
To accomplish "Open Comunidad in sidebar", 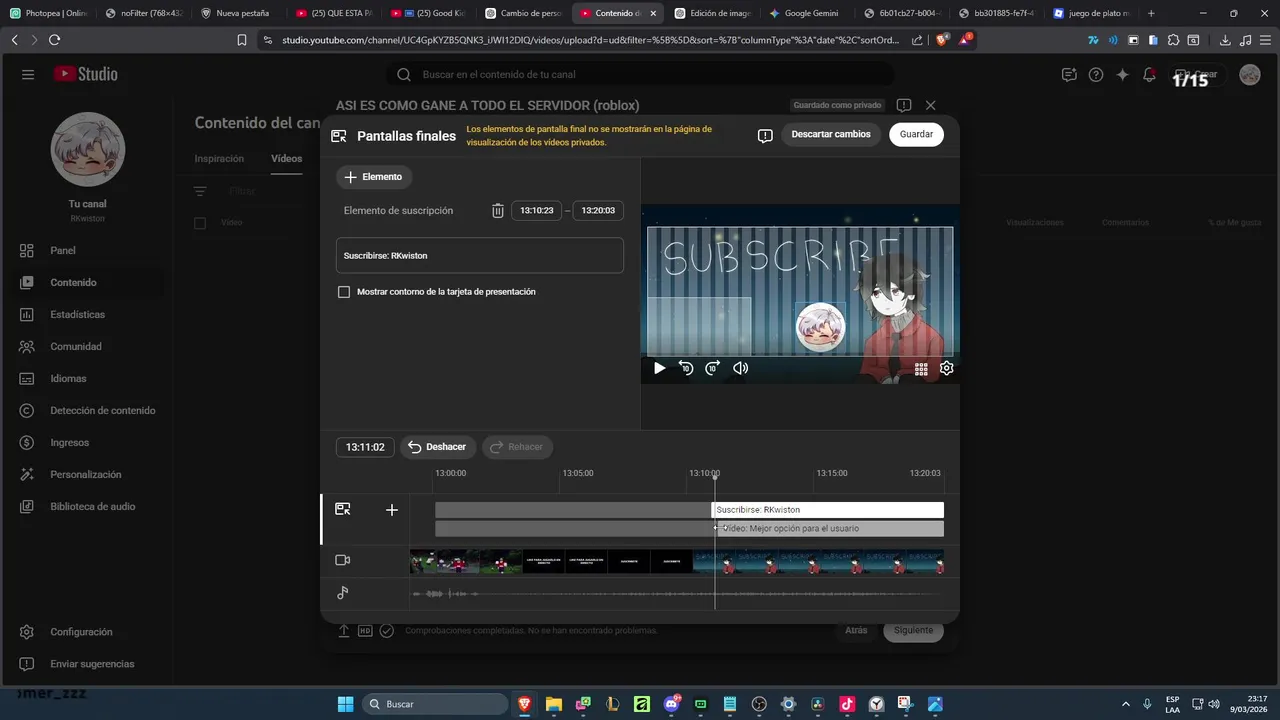I will 86,346.
